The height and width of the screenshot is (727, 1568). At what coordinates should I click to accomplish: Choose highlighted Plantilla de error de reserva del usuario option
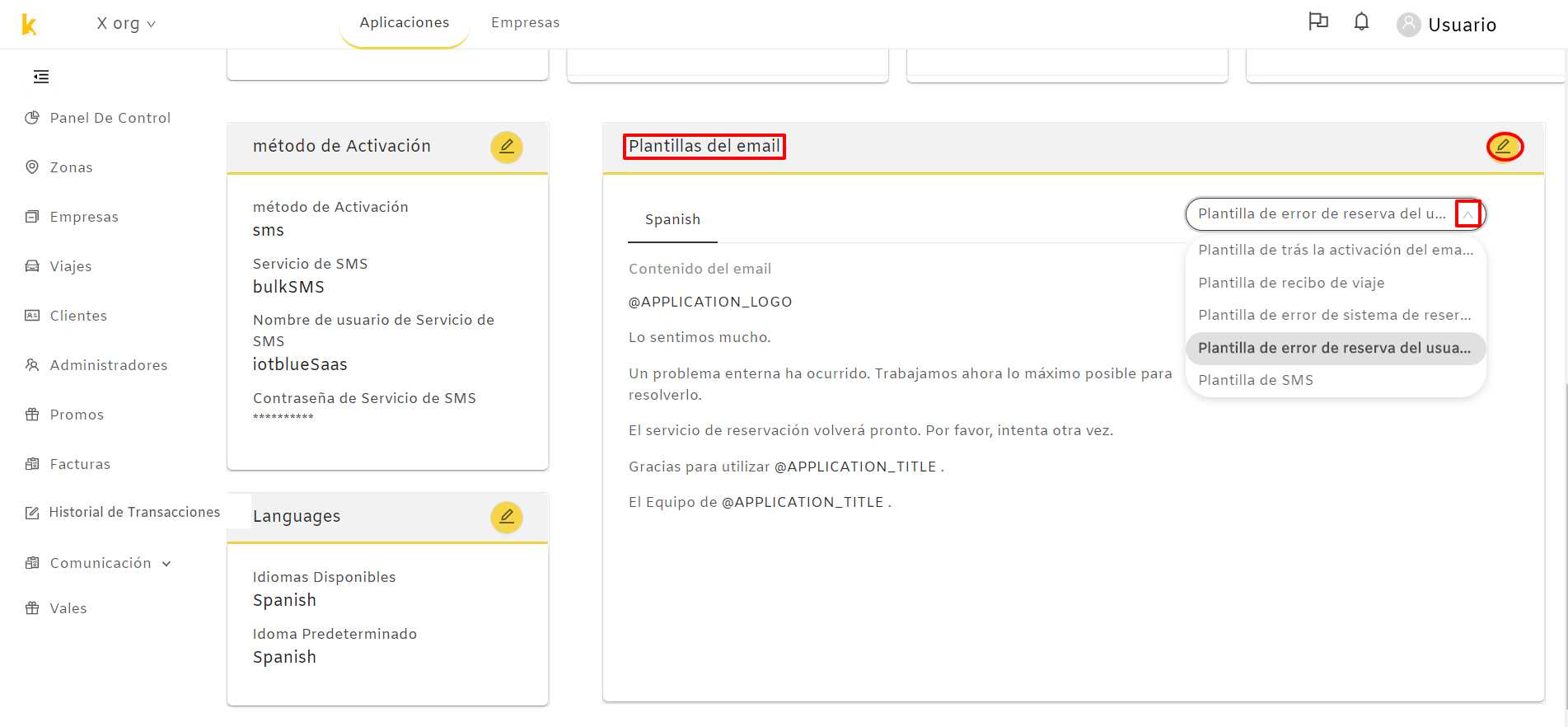(1336, 348)
